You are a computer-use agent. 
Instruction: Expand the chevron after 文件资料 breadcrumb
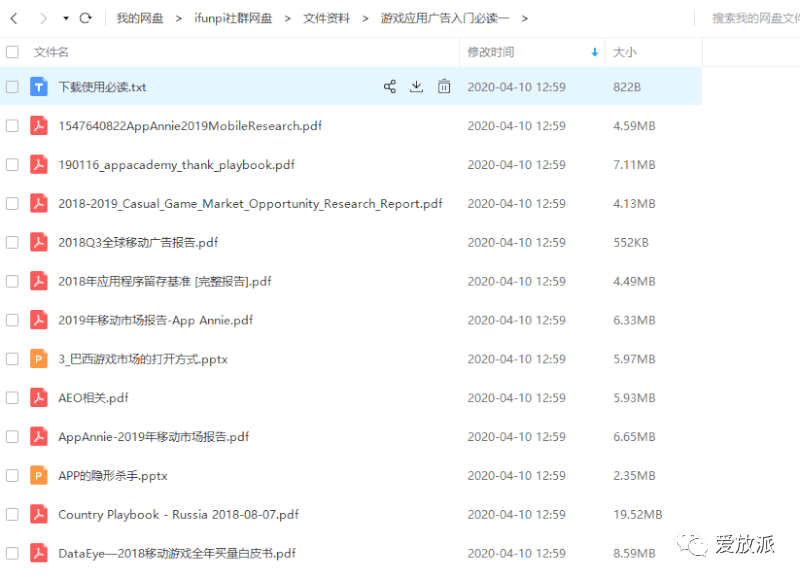coord(365,19)
